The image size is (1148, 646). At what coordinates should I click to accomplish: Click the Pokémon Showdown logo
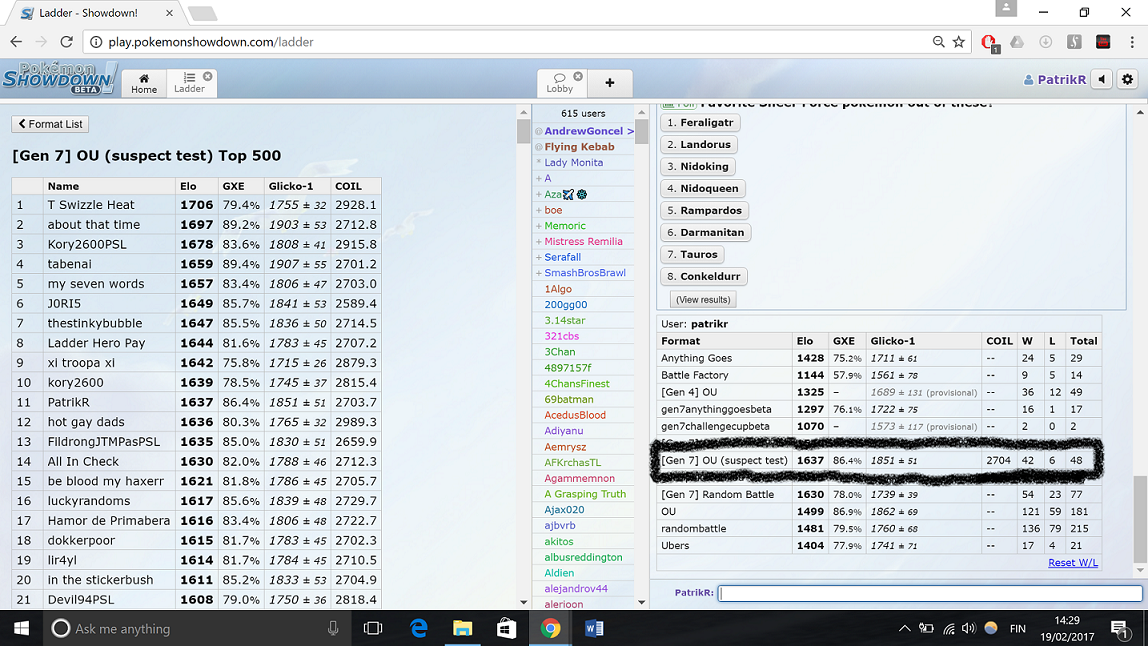tap(59, 78)
